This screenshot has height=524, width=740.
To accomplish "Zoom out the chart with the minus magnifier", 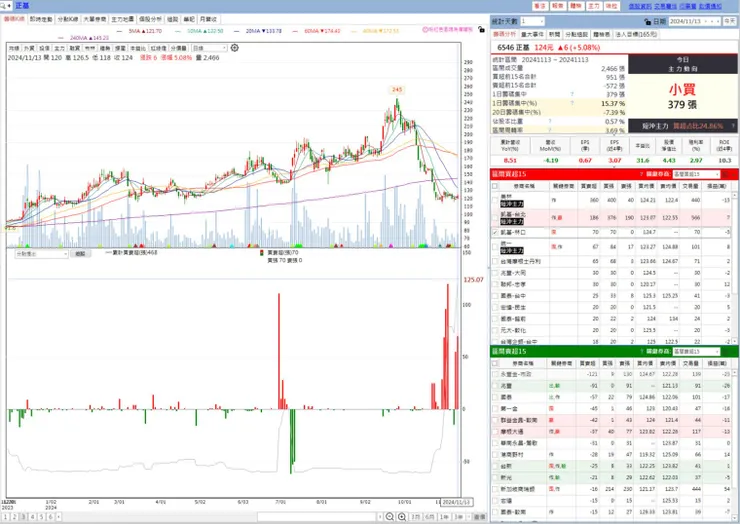I will click(390, 516).
